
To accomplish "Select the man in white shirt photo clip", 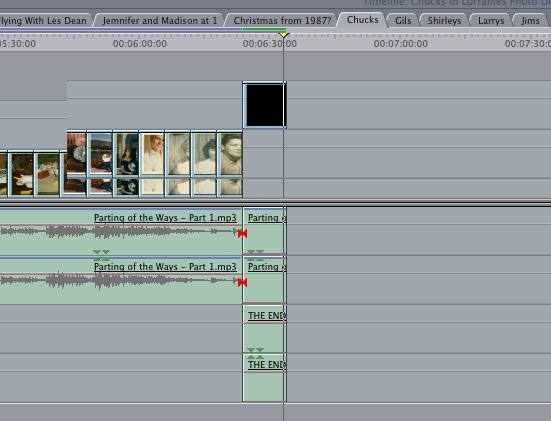I will (x=152, y=163).
